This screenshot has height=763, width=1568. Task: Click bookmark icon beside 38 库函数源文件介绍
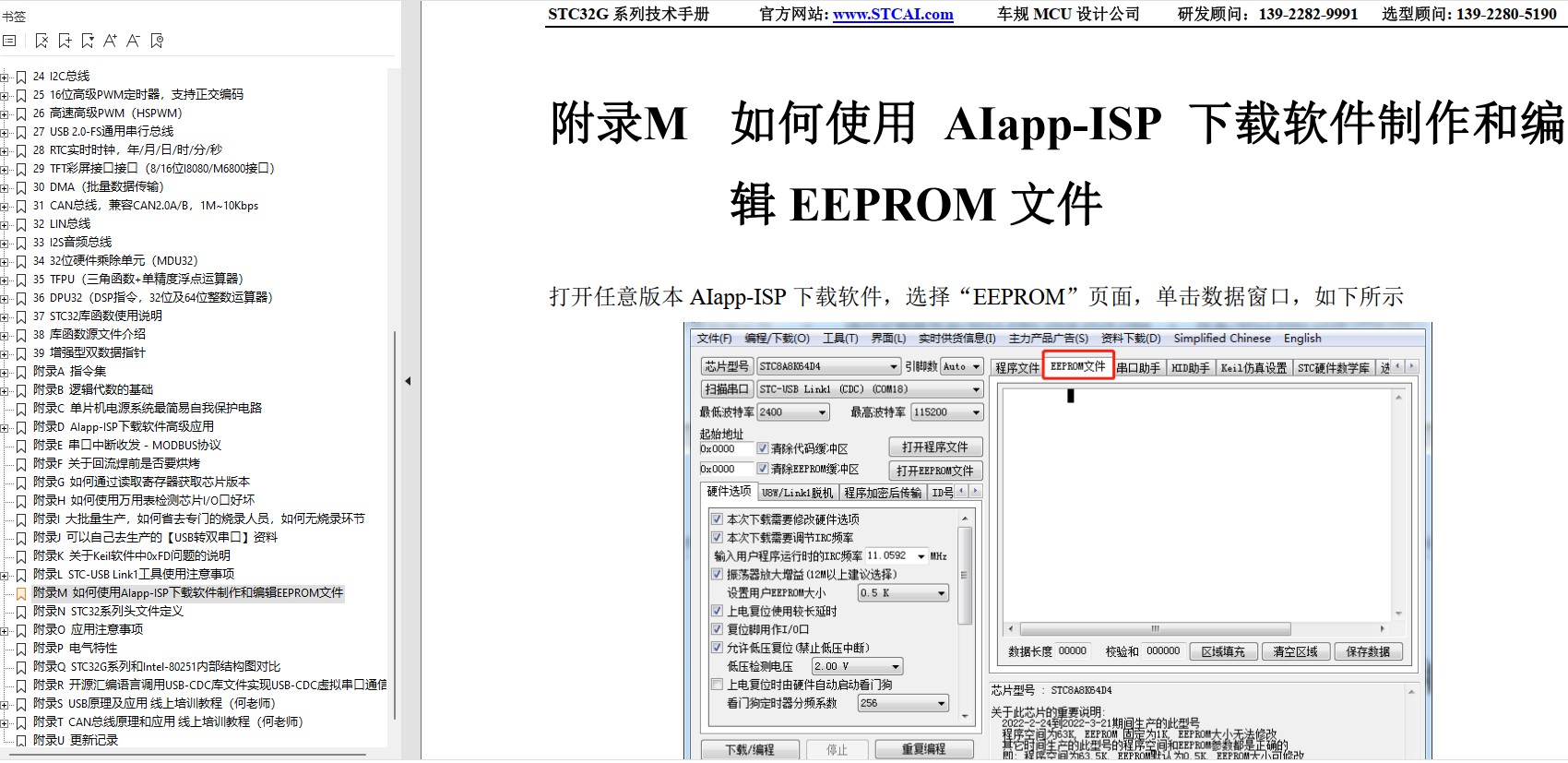pos(21,335)
